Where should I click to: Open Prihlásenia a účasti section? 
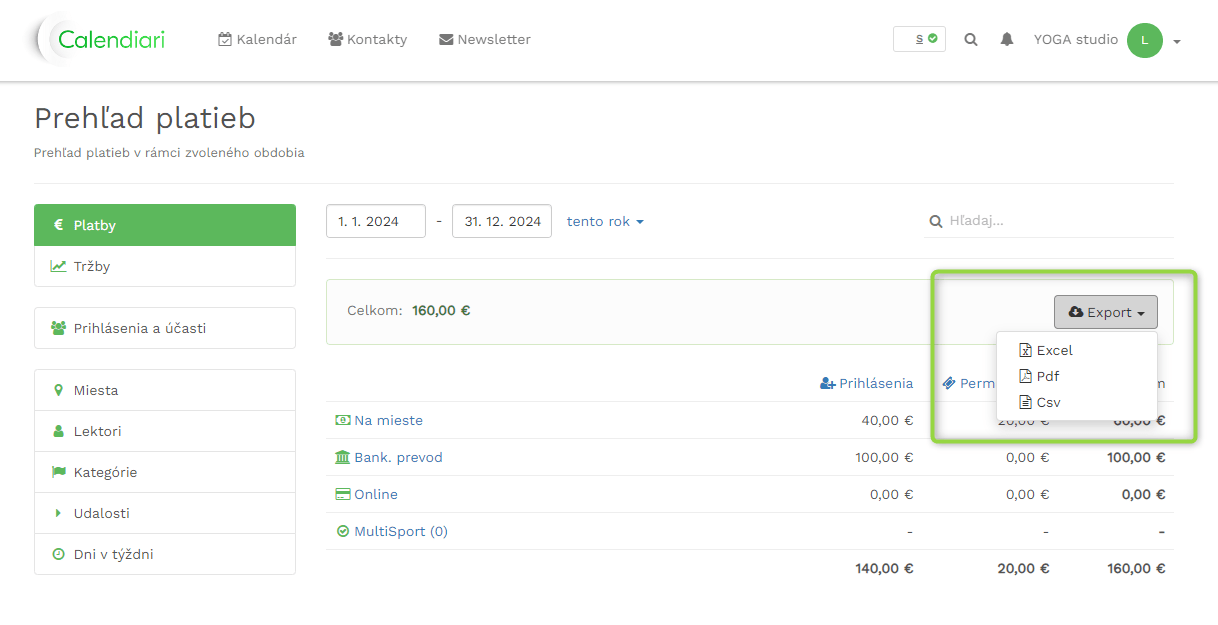pyautogui.click(x=165, y=328)
